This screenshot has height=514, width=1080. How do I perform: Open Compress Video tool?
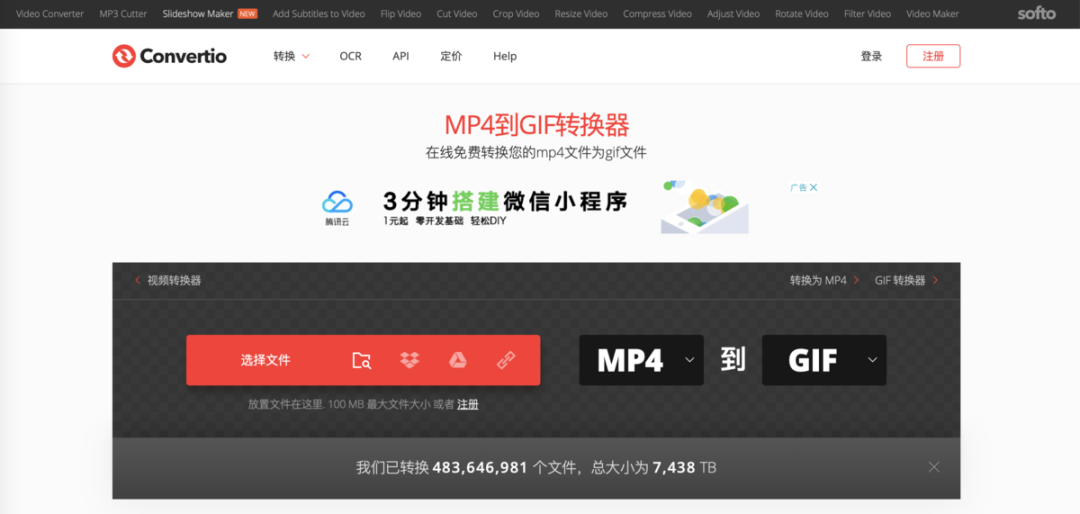coord(657,14)
